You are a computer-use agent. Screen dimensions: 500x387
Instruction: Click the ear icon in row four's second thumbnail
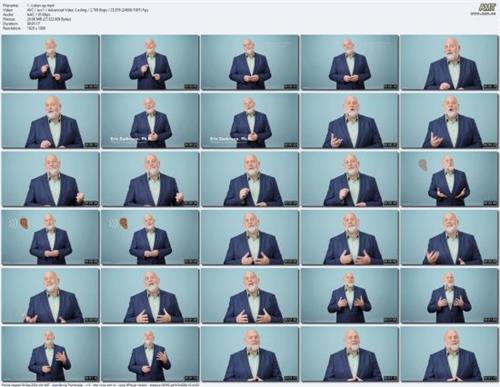[x=120, y=223]
